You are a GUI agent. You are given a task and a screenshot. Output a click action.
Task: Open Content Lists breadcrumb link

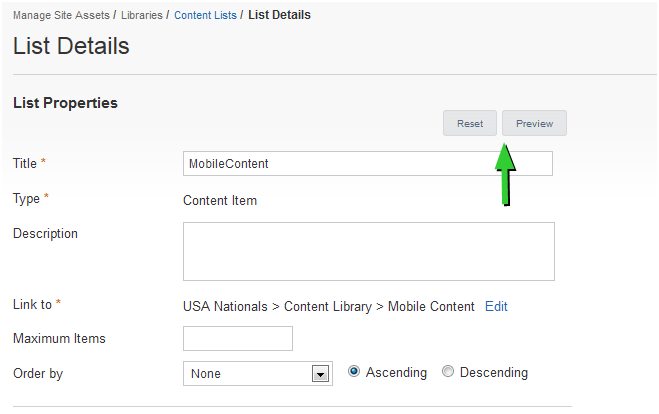click(205, 15)
